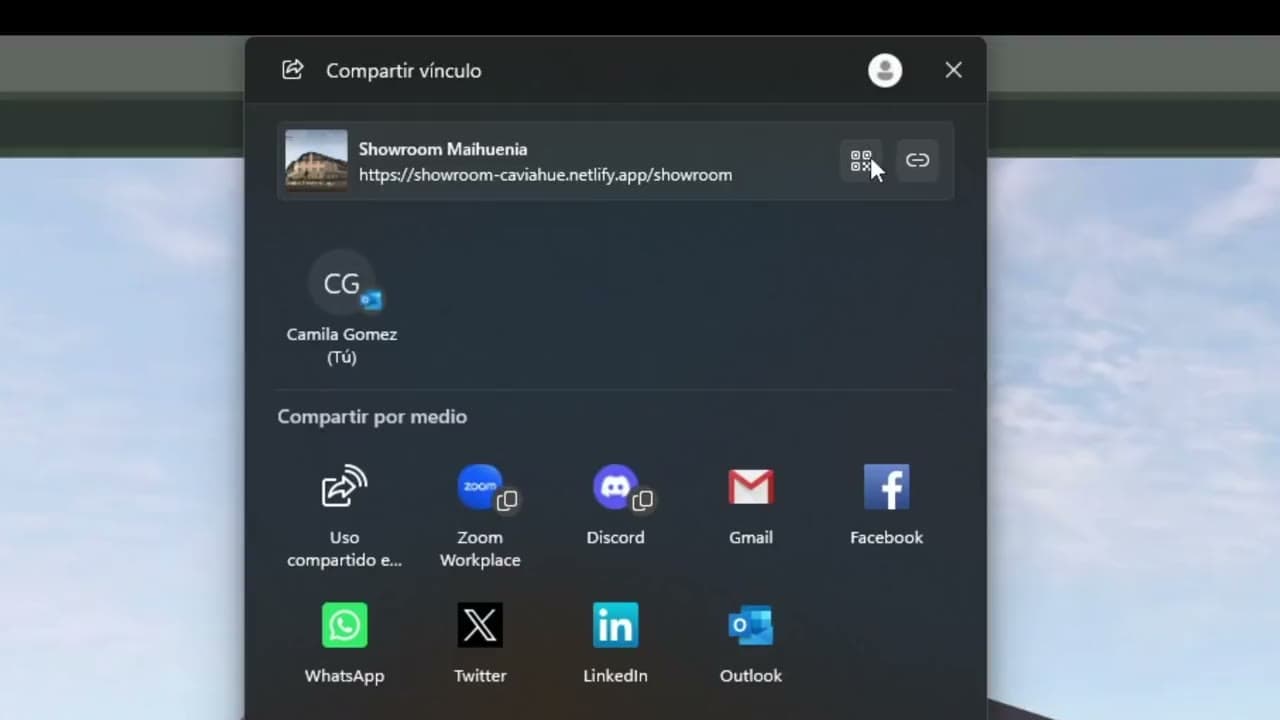Click the Compartir por medio heading

click(x=372, y=416)
